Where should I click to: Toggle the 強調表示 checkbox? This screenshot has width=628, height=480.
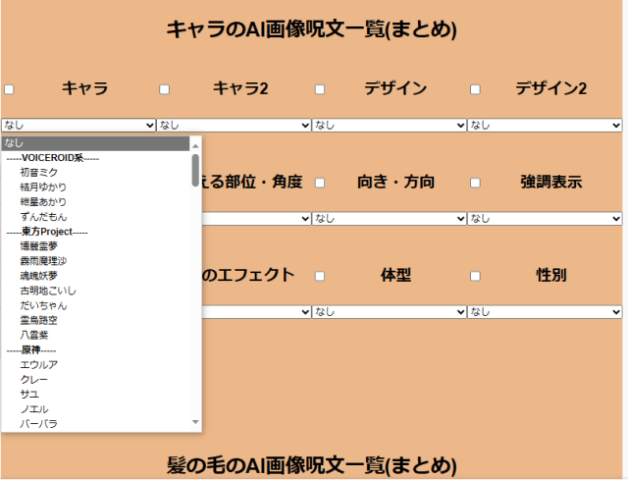pyautogui.click(x=475, y=183)
